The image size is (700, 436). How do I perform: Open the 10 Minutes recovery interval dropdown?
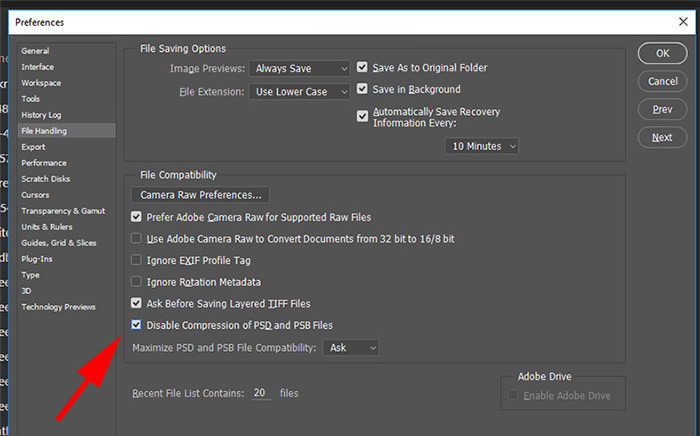point(482,146)
